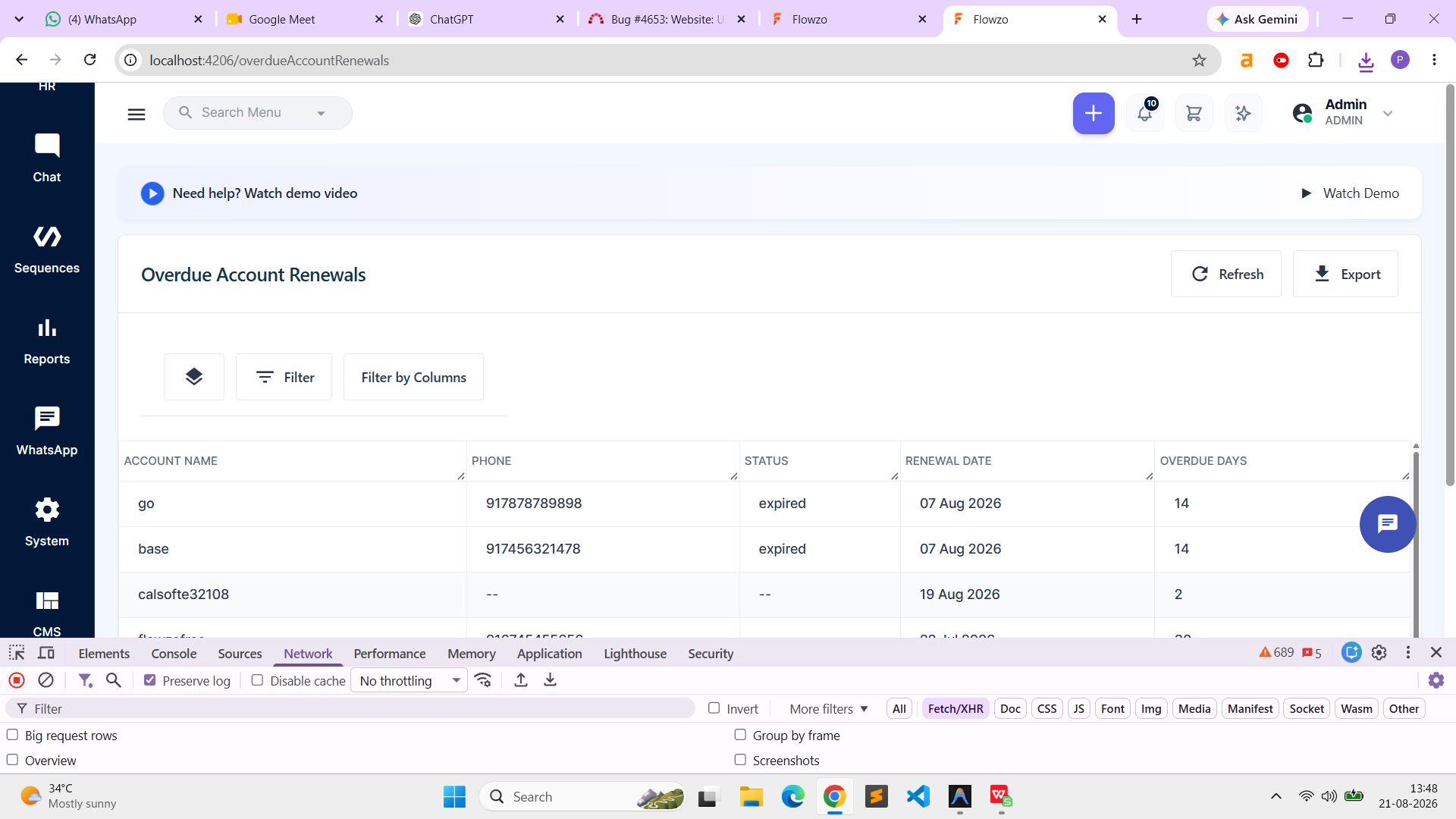
Task: Switch to DevTools Elements tab
Action: [x=104, y=654]
